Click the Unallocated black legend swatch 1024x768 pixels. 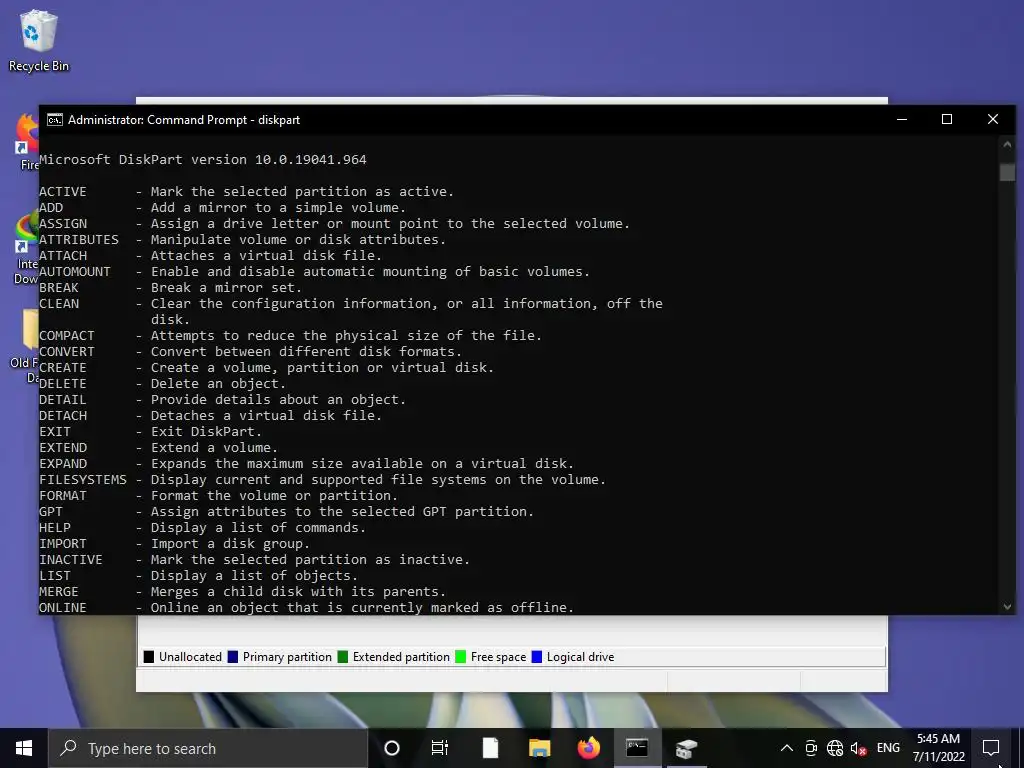pos(149,657)
